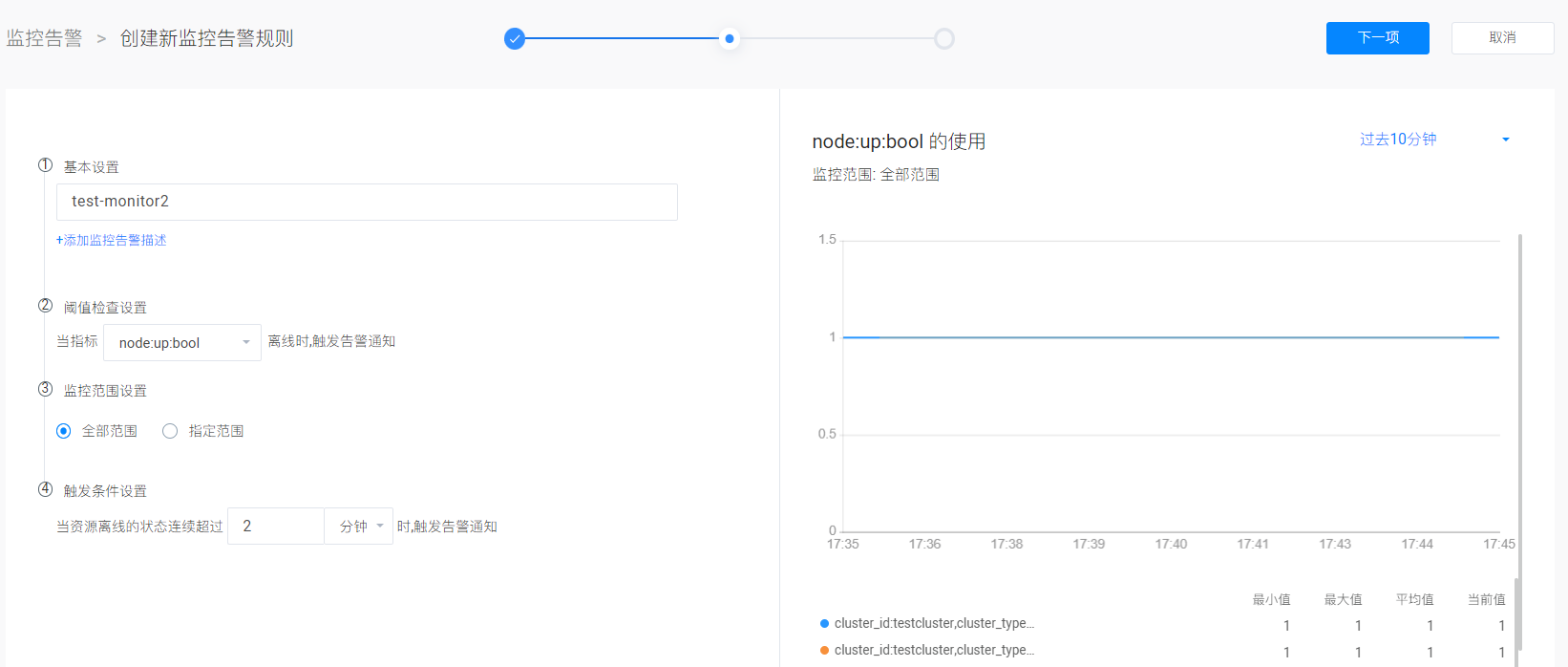1568x667 pixels.
Task: Click the current second step dot indicator
Action: [x=730, y=39]
